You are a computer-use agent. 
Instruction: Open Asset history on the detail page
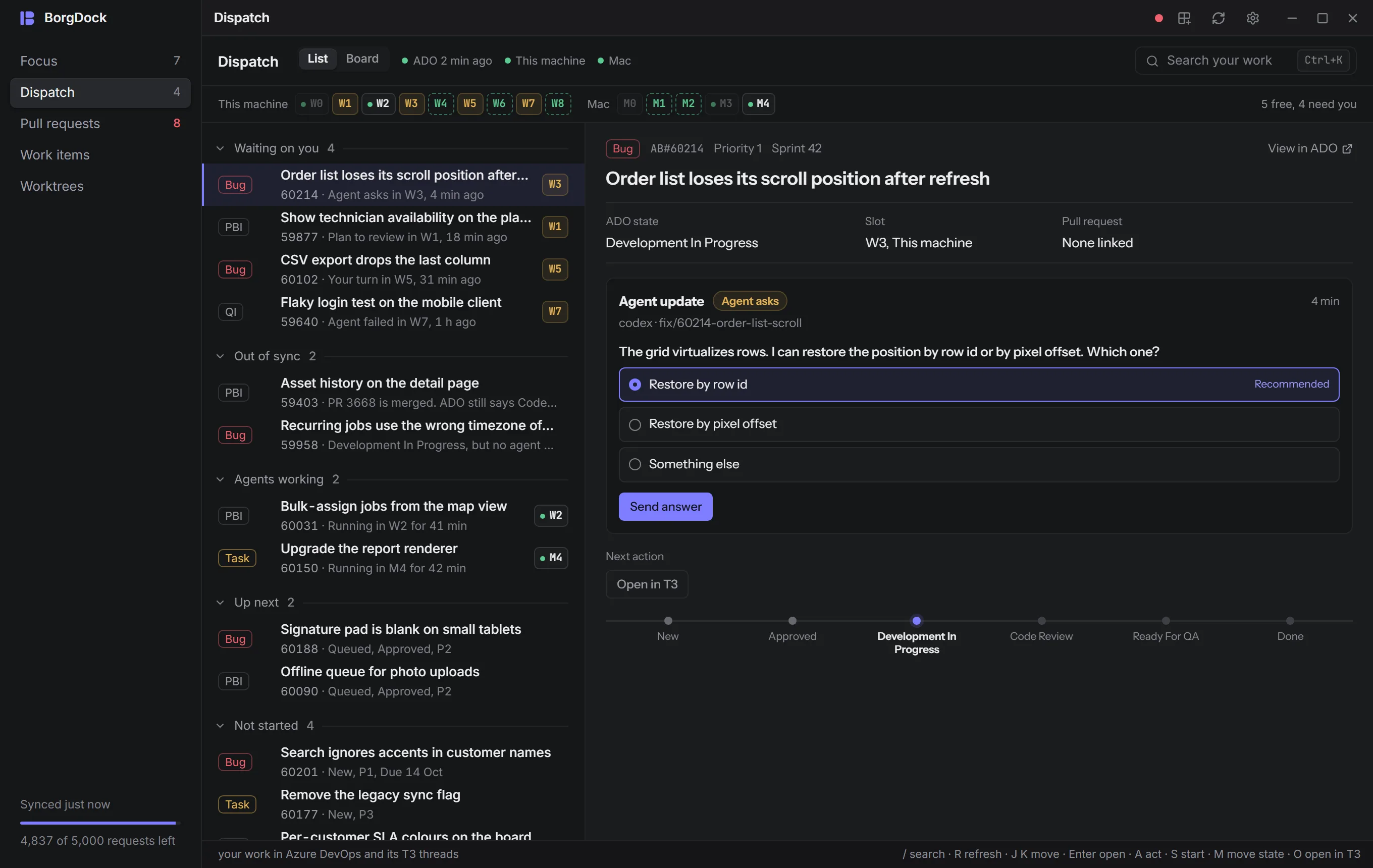[393, 393]
